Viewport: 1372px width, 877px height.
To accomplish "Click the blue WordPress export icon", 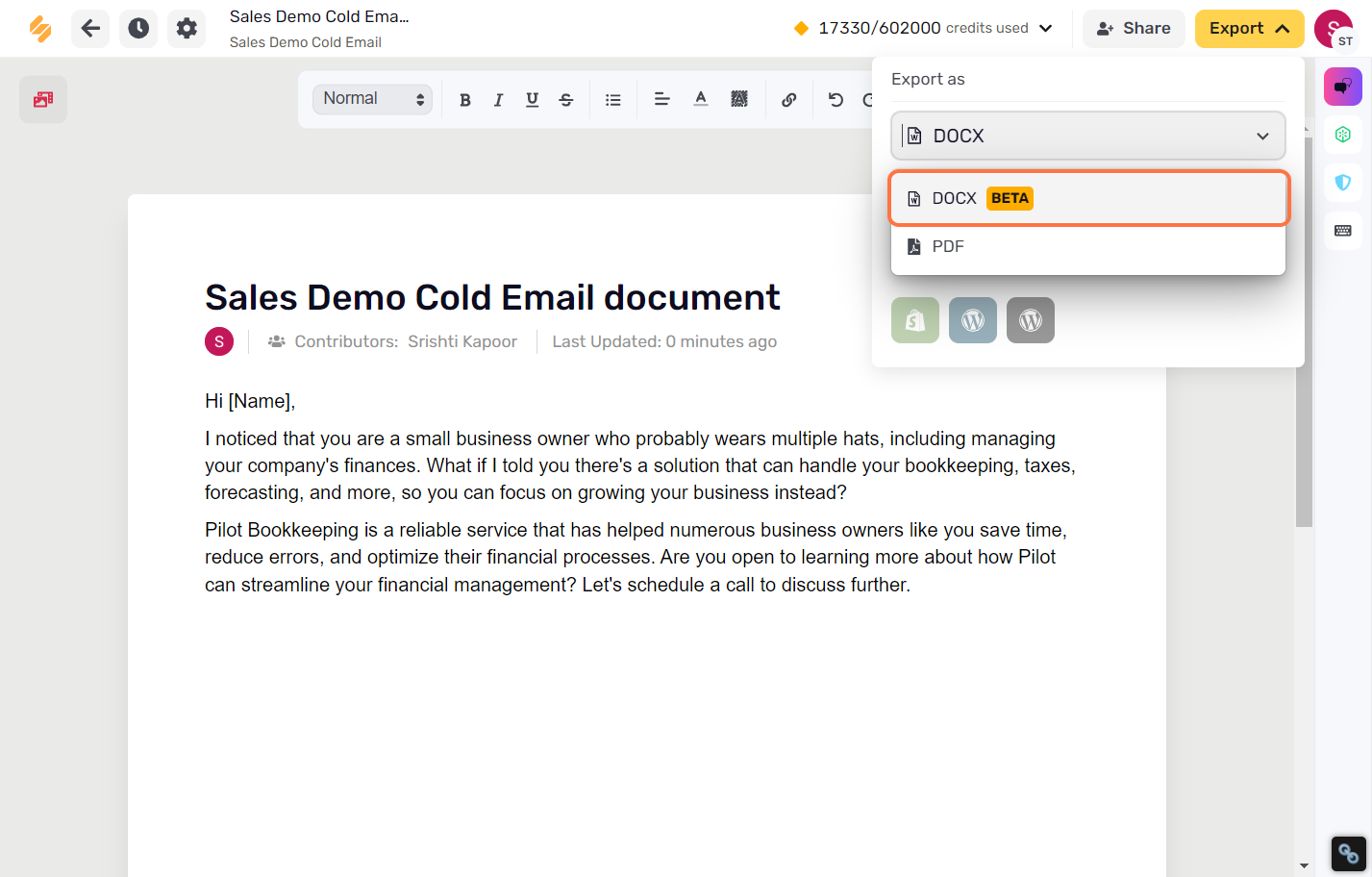I will click(973, 320).
